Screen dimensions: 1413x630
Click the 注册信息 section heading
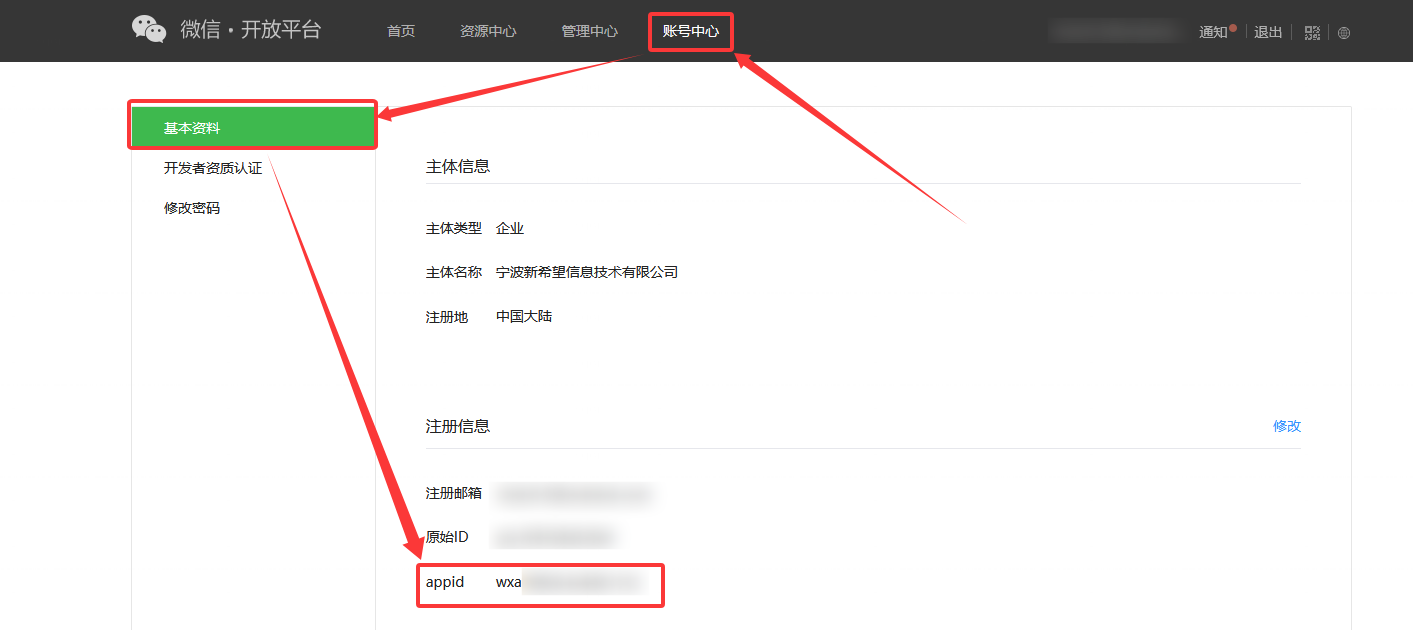pyautogui.click(x=458, y=426)
